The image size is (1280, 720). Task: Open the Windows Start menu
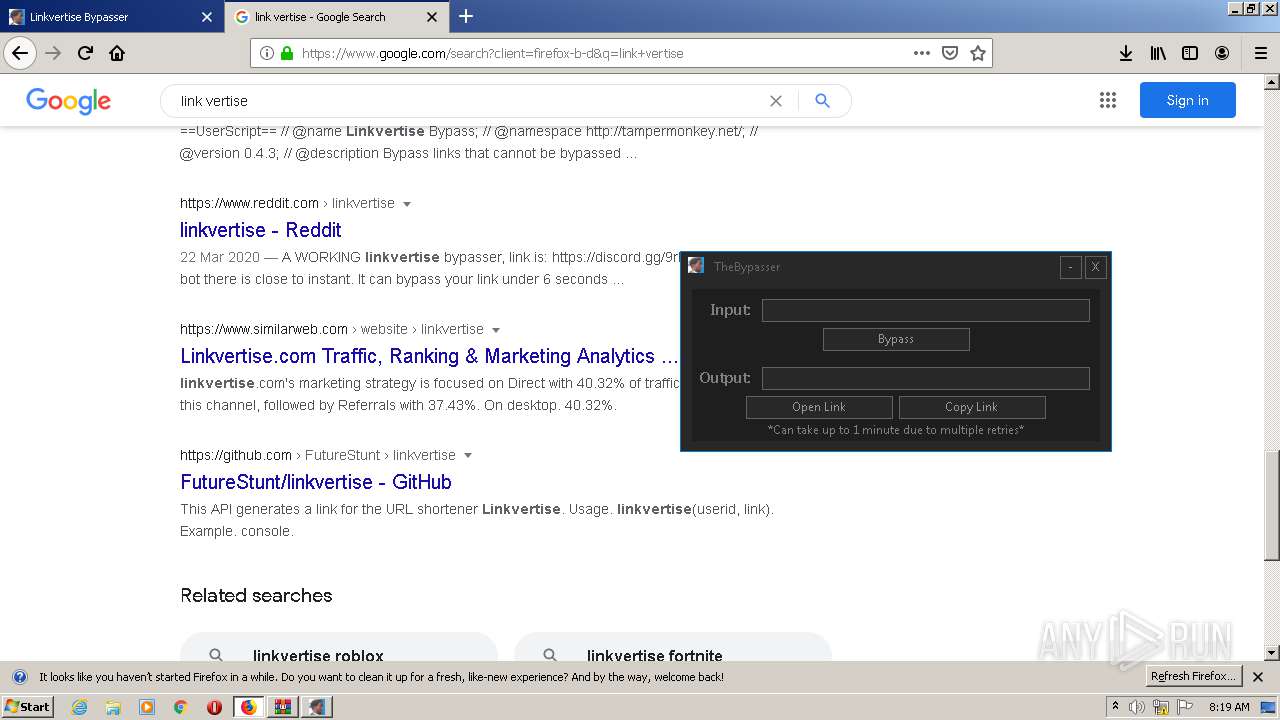tap(27, 707)
